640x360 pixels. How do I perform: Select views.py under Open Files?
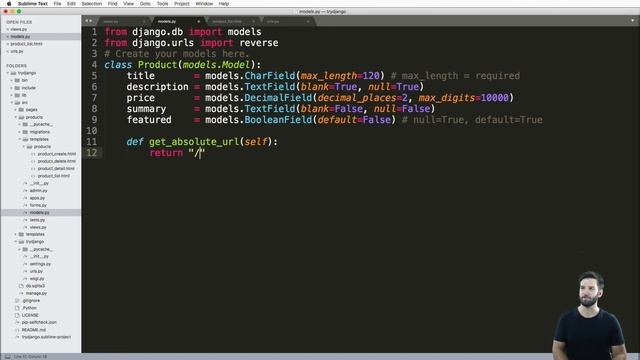(19, 29)
